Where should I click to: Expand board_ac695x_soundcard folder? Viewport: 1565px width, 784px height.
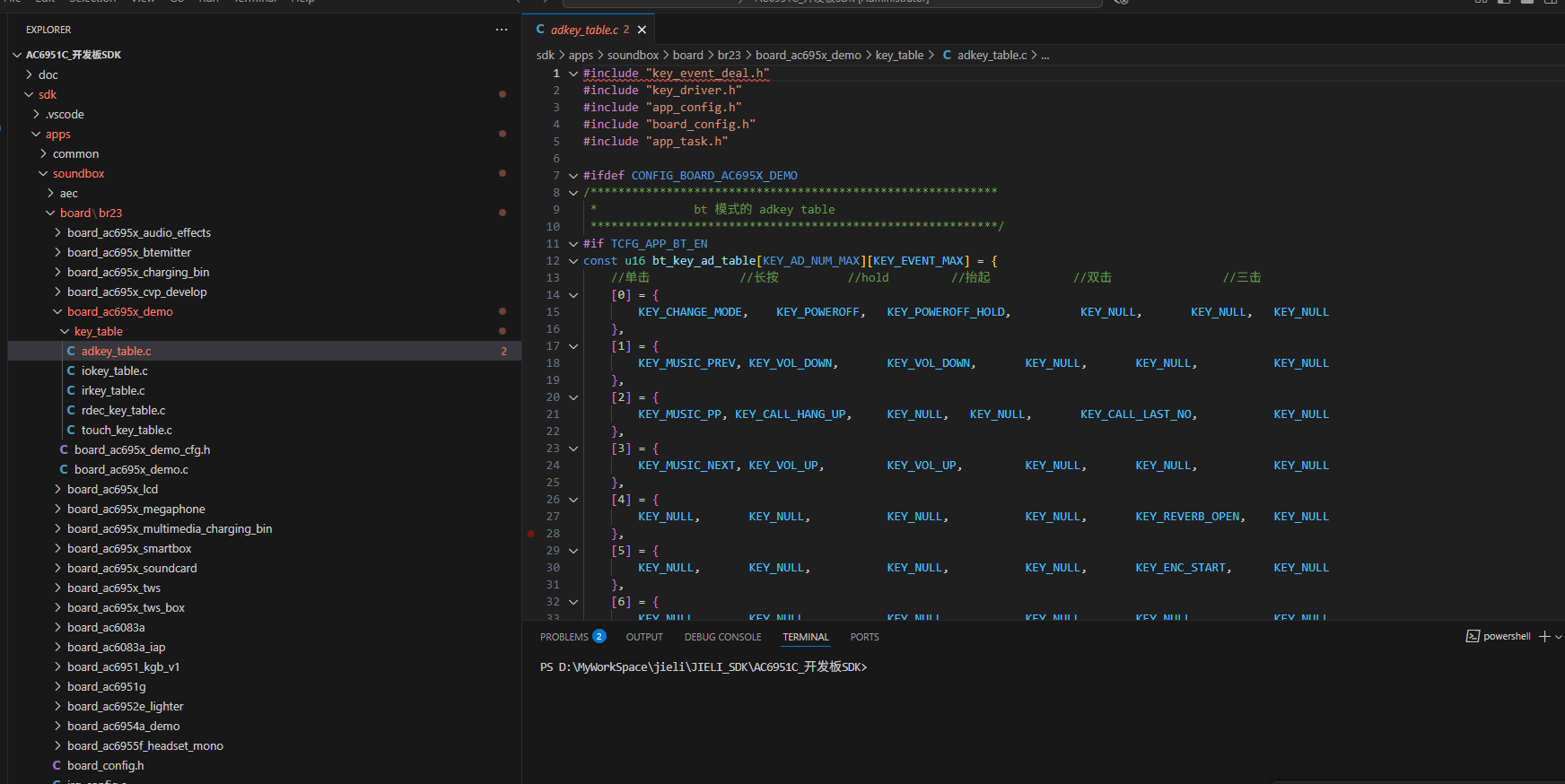click(x=57, y=568)
